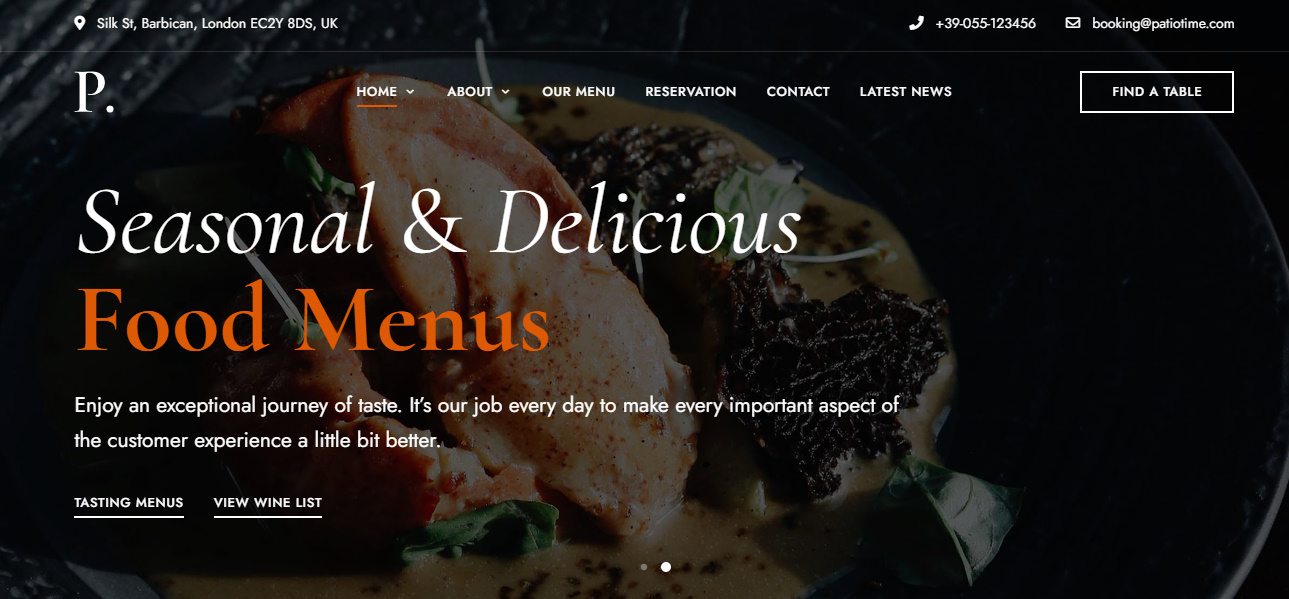Select the first slider dot
Image resolution: width=1289 pixels, height=599 pixels.
pyautogui.click(x=644, y=567)
